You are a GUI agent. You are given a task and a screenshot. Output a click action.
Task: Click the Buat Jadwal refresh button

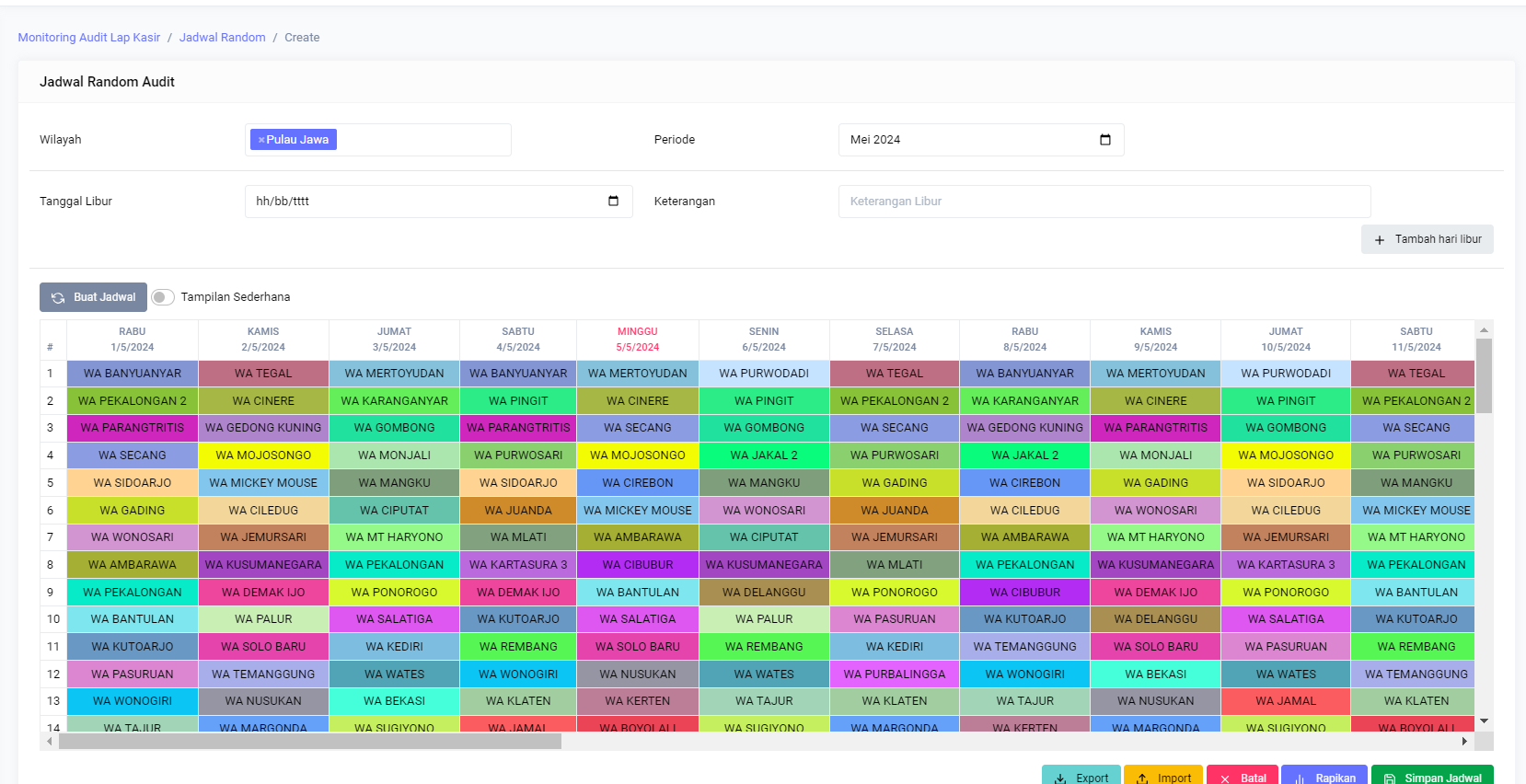(93, 297)
